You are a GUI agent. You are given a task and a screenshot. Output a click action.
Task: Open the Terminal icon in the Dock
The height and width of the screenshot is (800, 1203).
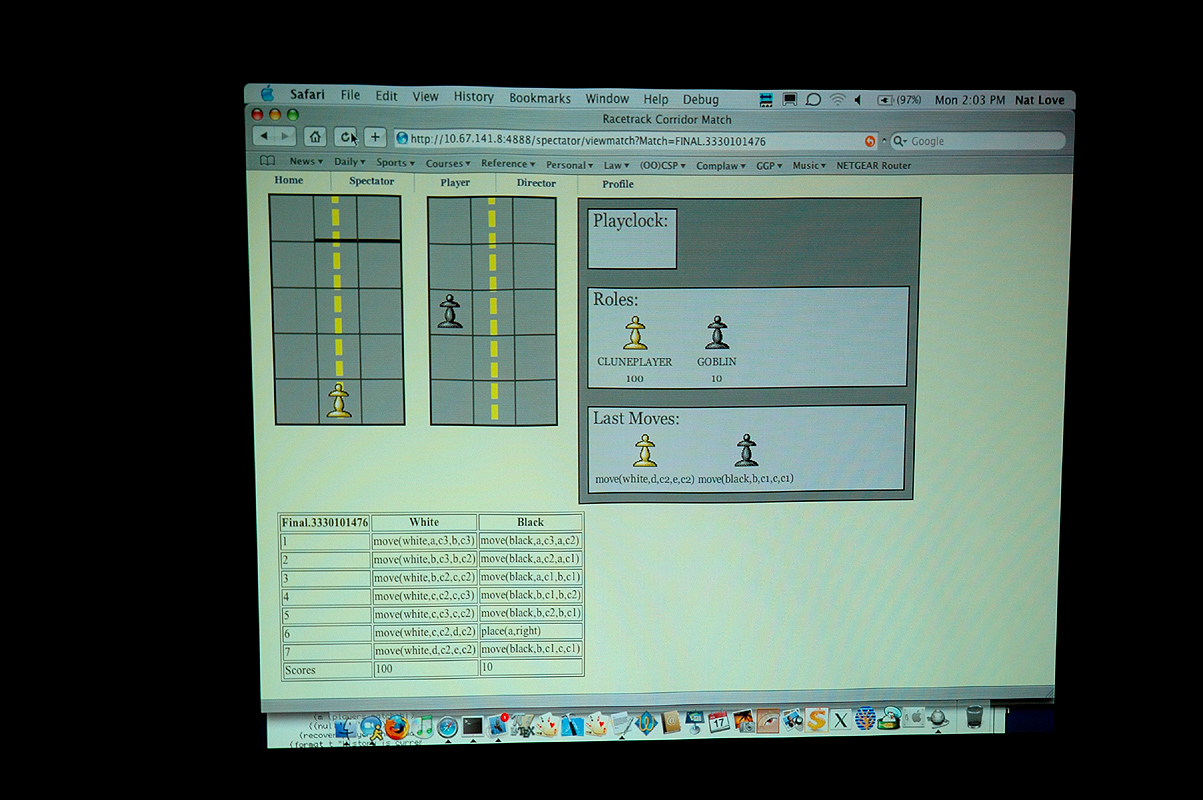472,725
